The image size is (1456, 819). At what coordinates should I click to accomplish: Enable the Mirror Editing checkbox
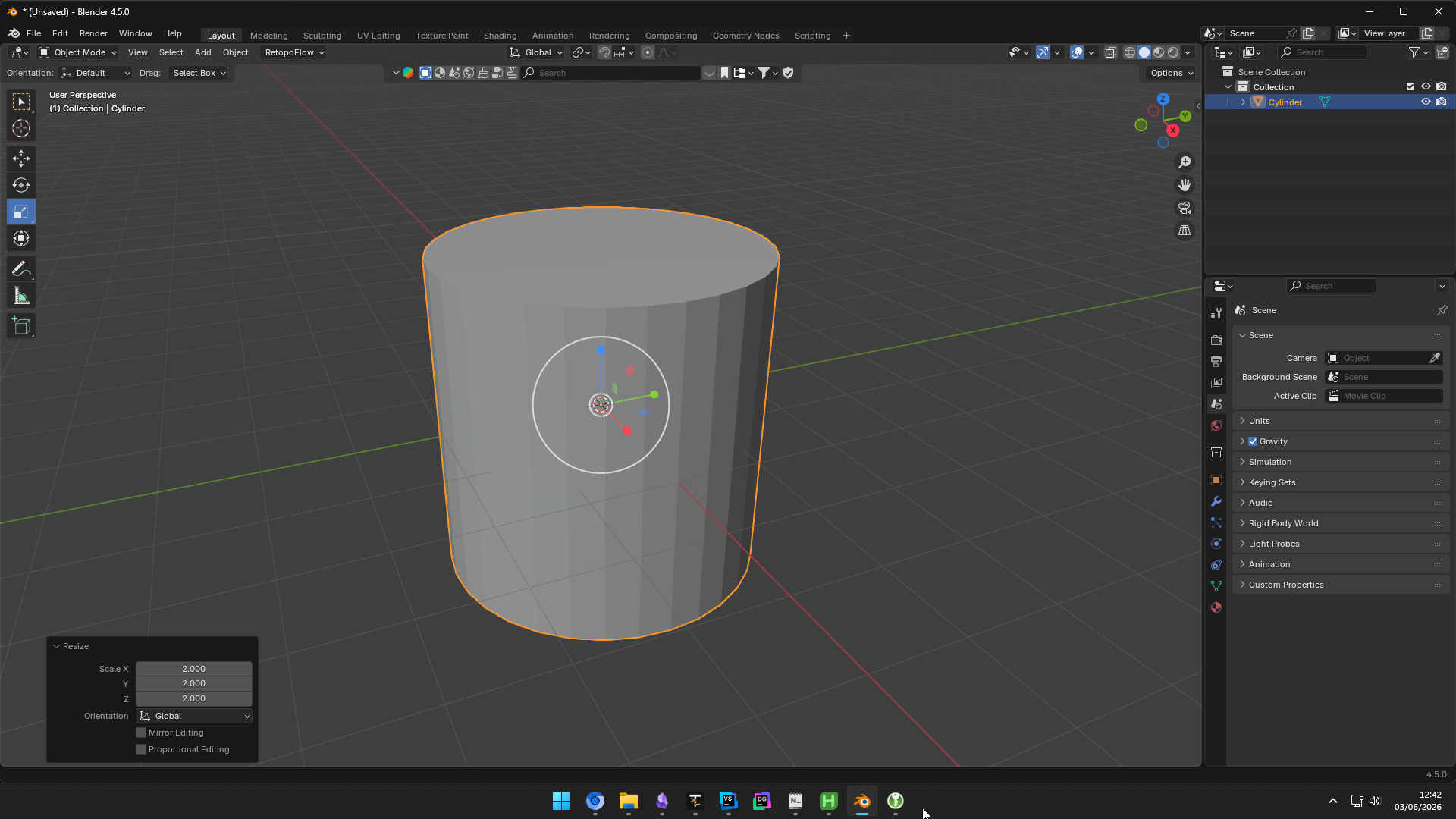141,733
